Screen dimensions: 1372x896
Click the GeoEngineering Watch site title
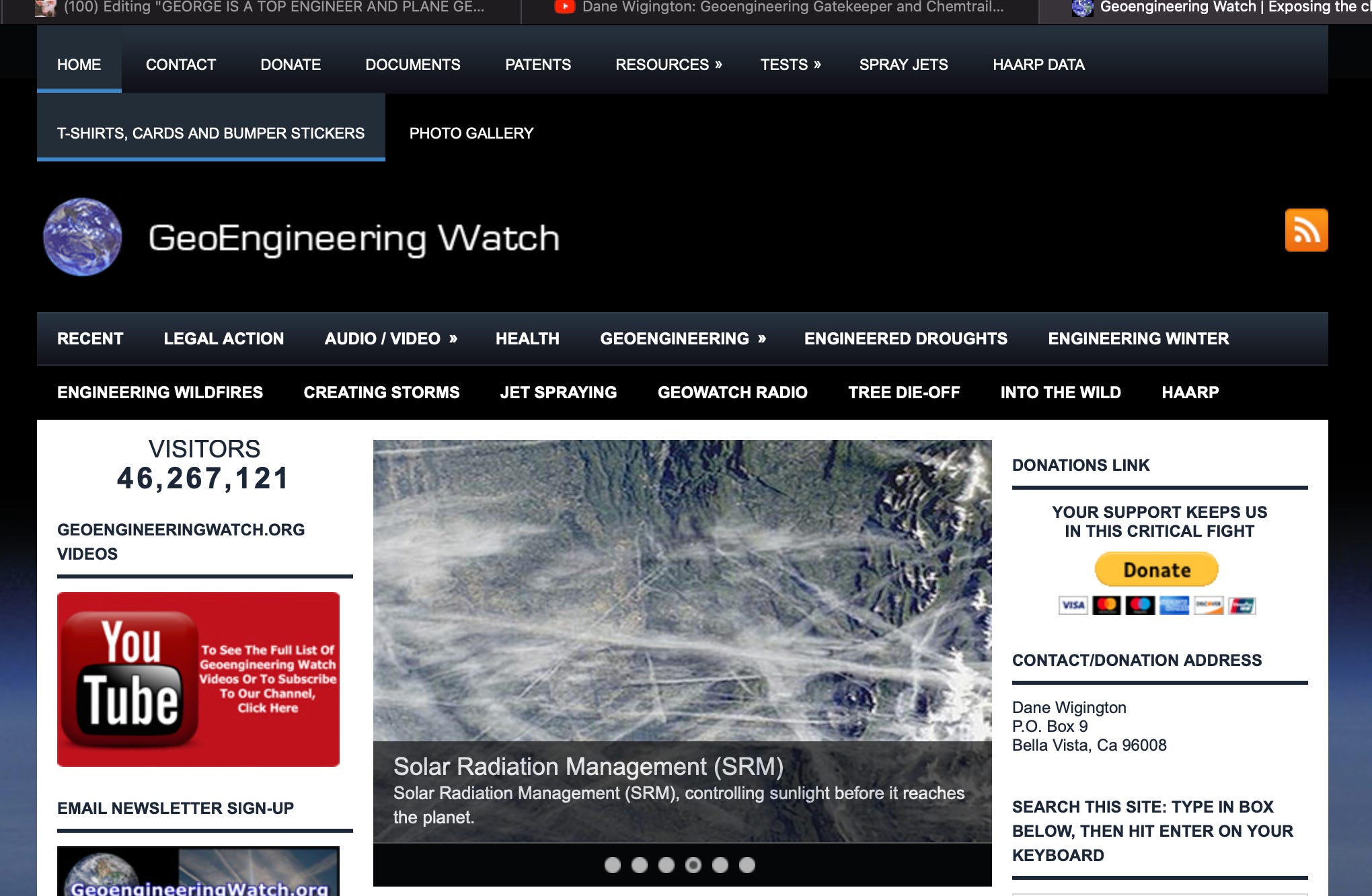(x=354, y=238)
